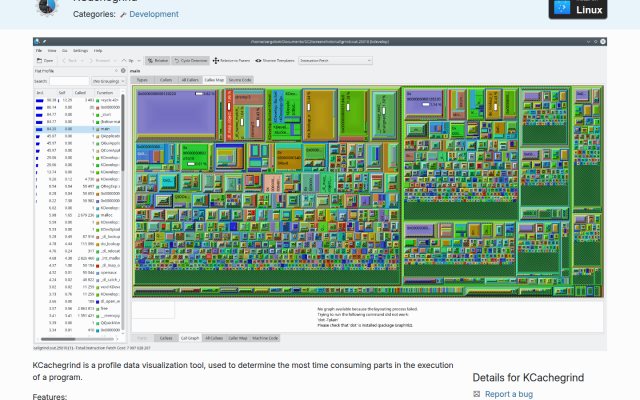
Task: Switch to the Types tab
Action: point(142,80)
